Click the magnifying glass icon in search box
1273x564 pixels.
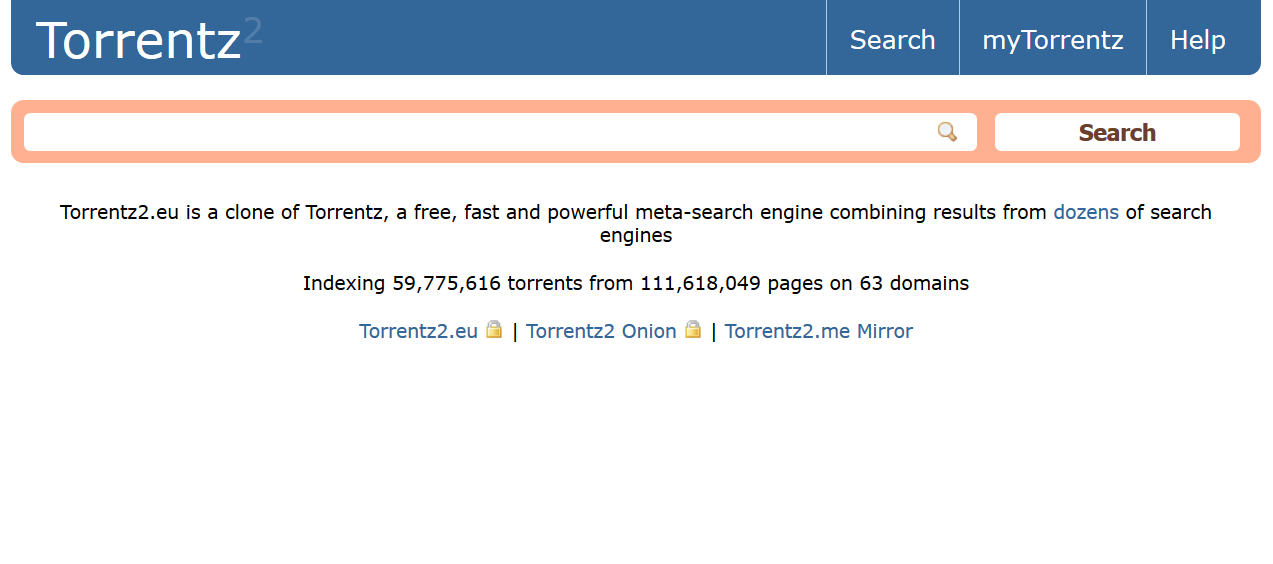947,132
